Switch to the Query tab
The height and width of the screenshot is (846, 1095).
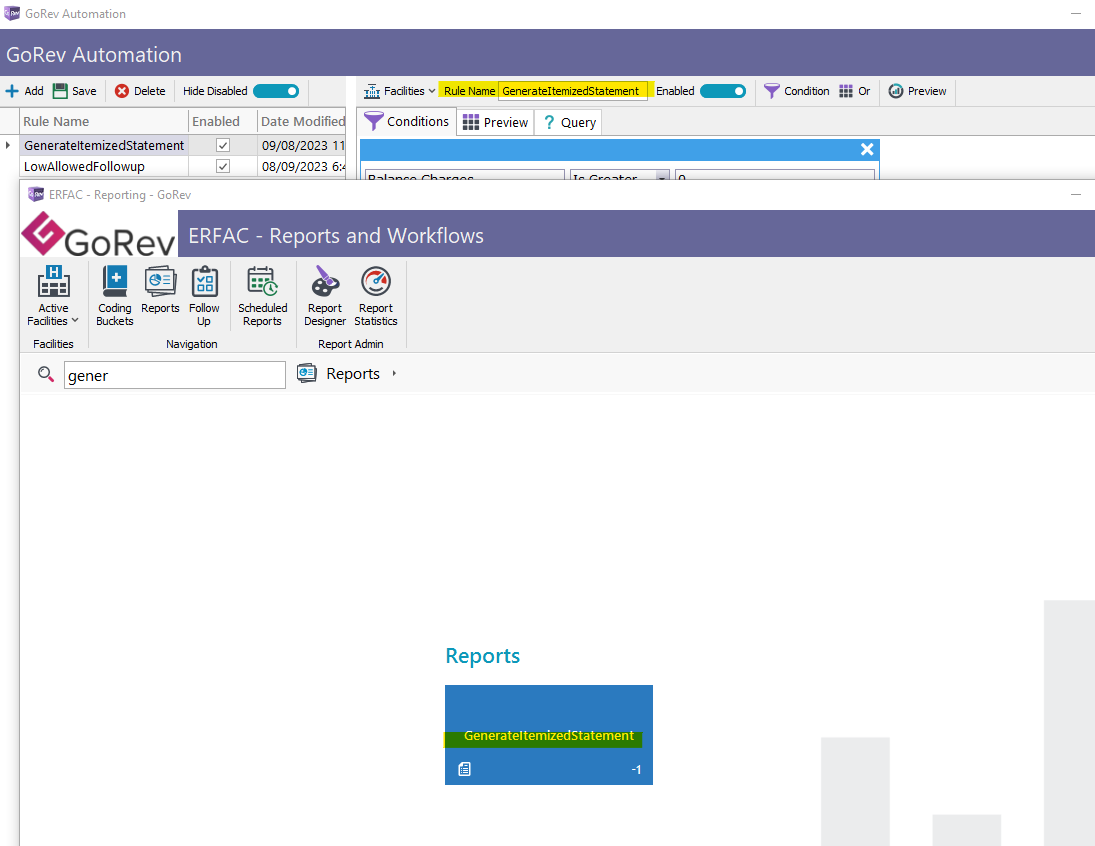click(x=569, y=122)
